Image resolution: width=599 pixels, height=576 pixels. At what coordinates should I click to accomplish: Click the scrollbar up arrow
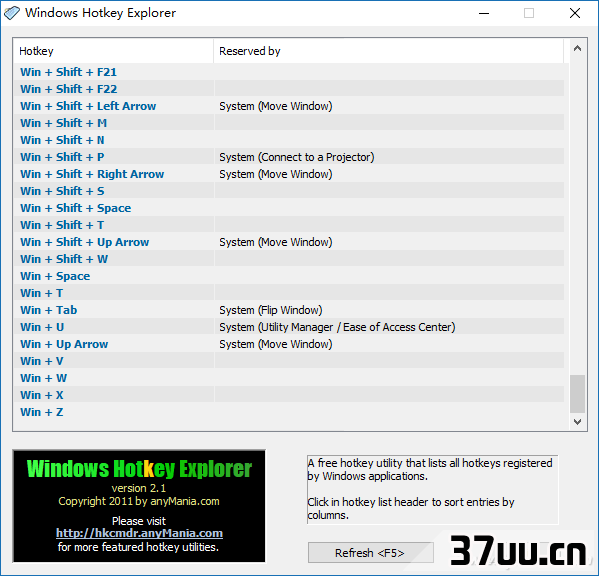[577, 49]
